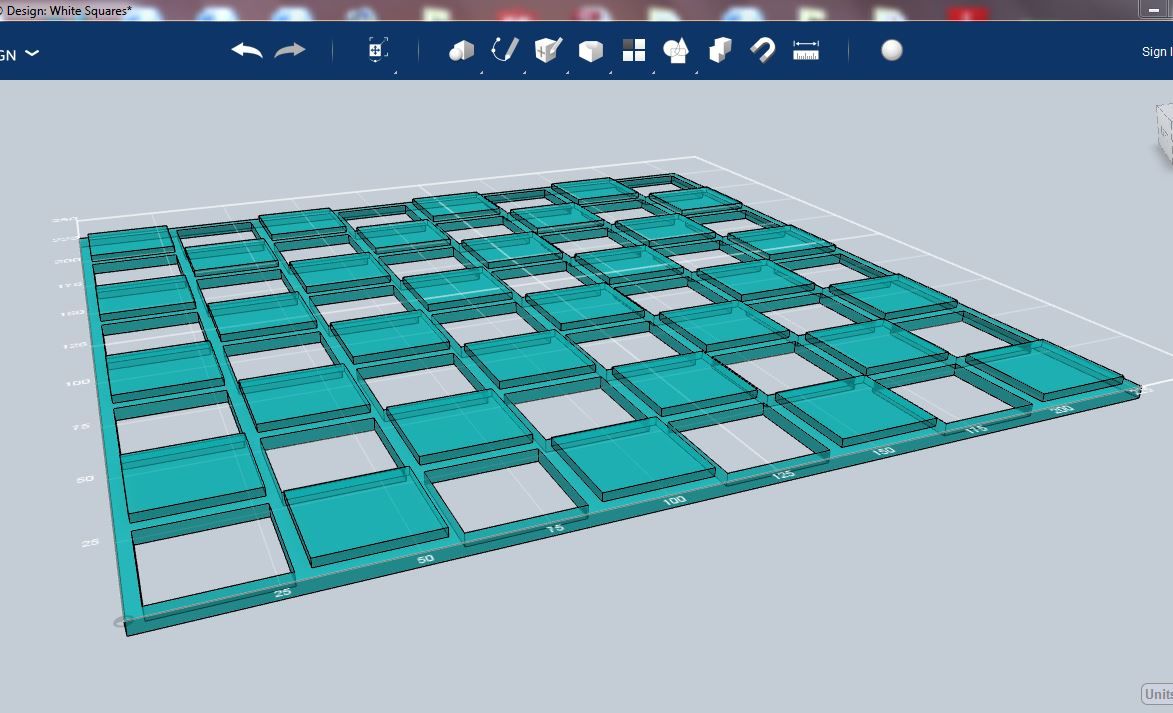Click the Modify tool icon

click(547, 49)
